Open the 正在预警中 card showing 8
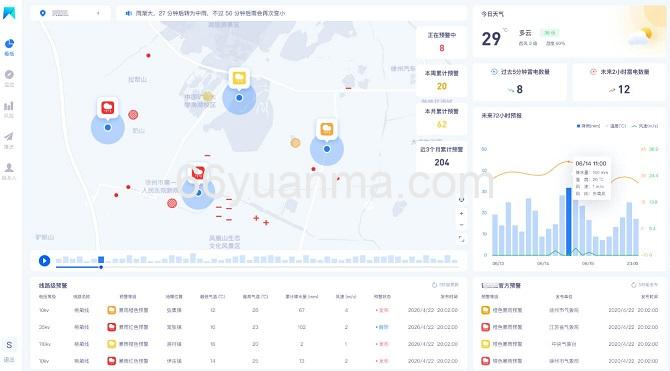 pos(441,42)
